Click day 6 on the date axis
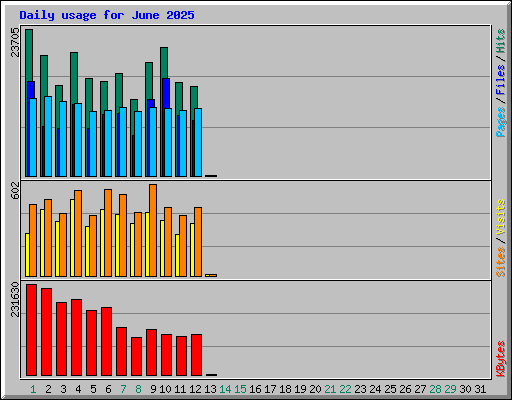The height and width of the screenshot is (400, 512). [108, 389]
